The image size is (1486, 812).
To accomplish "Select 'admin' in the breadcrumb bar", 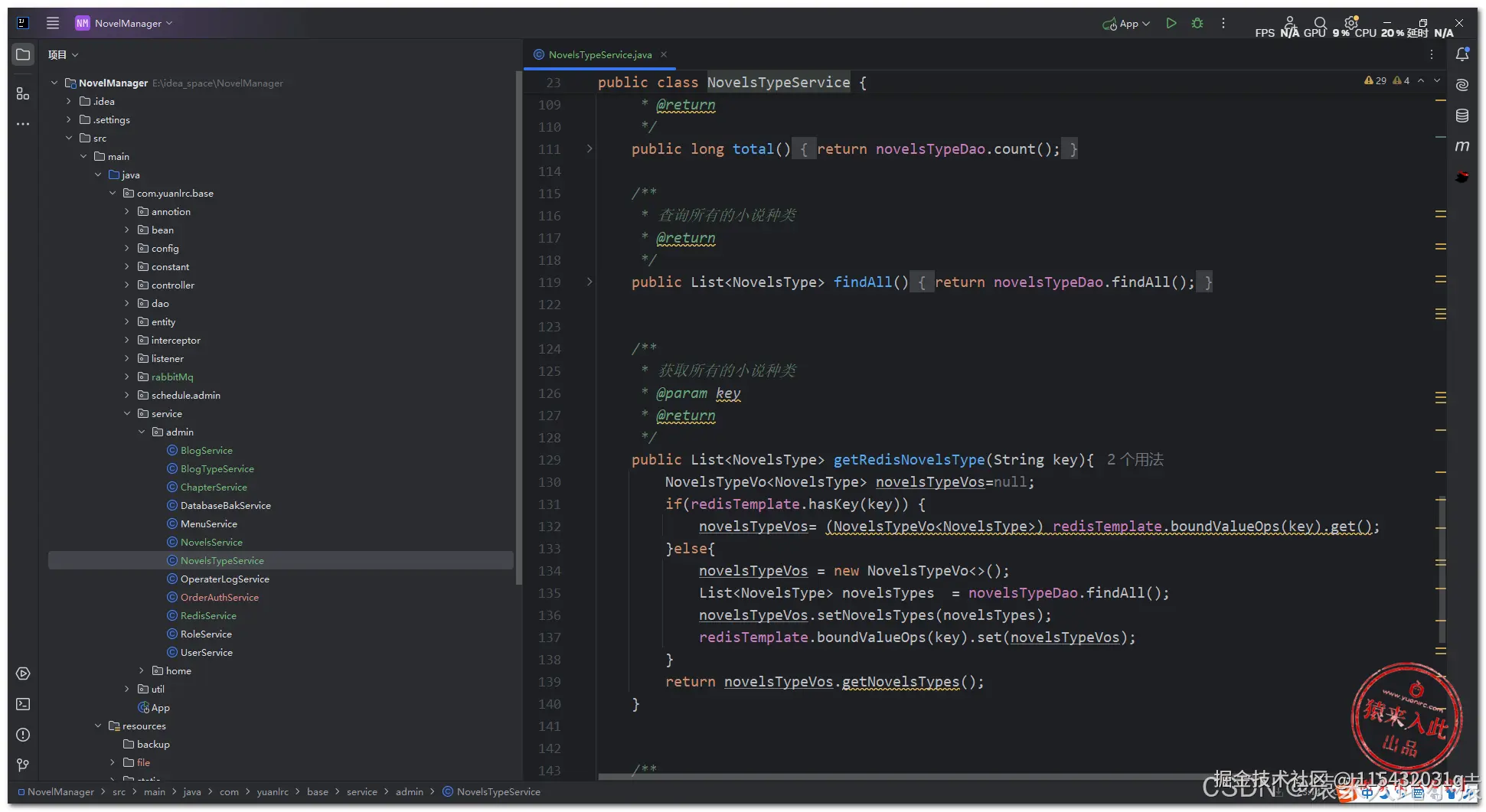I will 410,791.
